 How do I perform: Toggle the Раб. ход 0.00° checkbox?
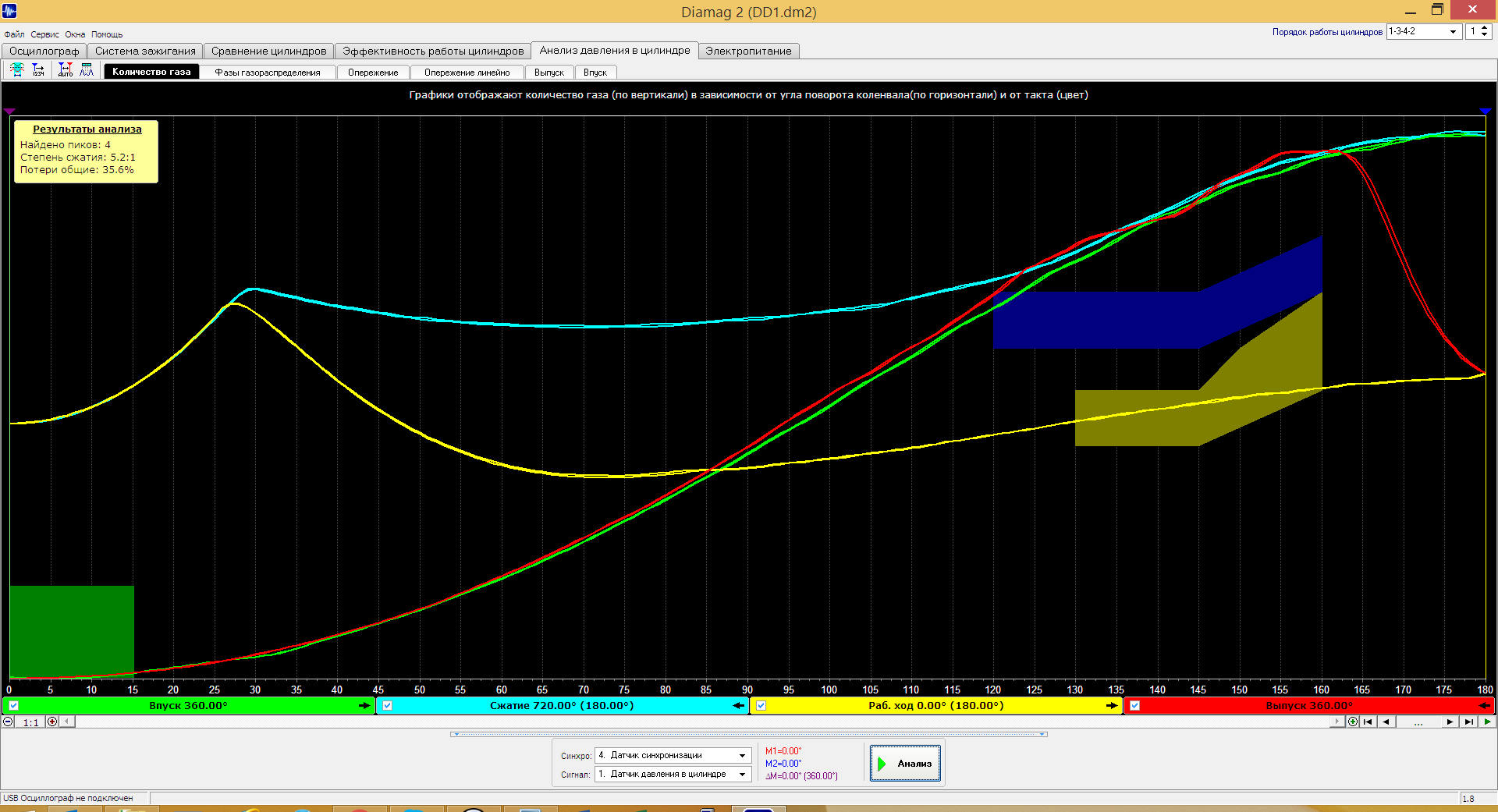761,705
